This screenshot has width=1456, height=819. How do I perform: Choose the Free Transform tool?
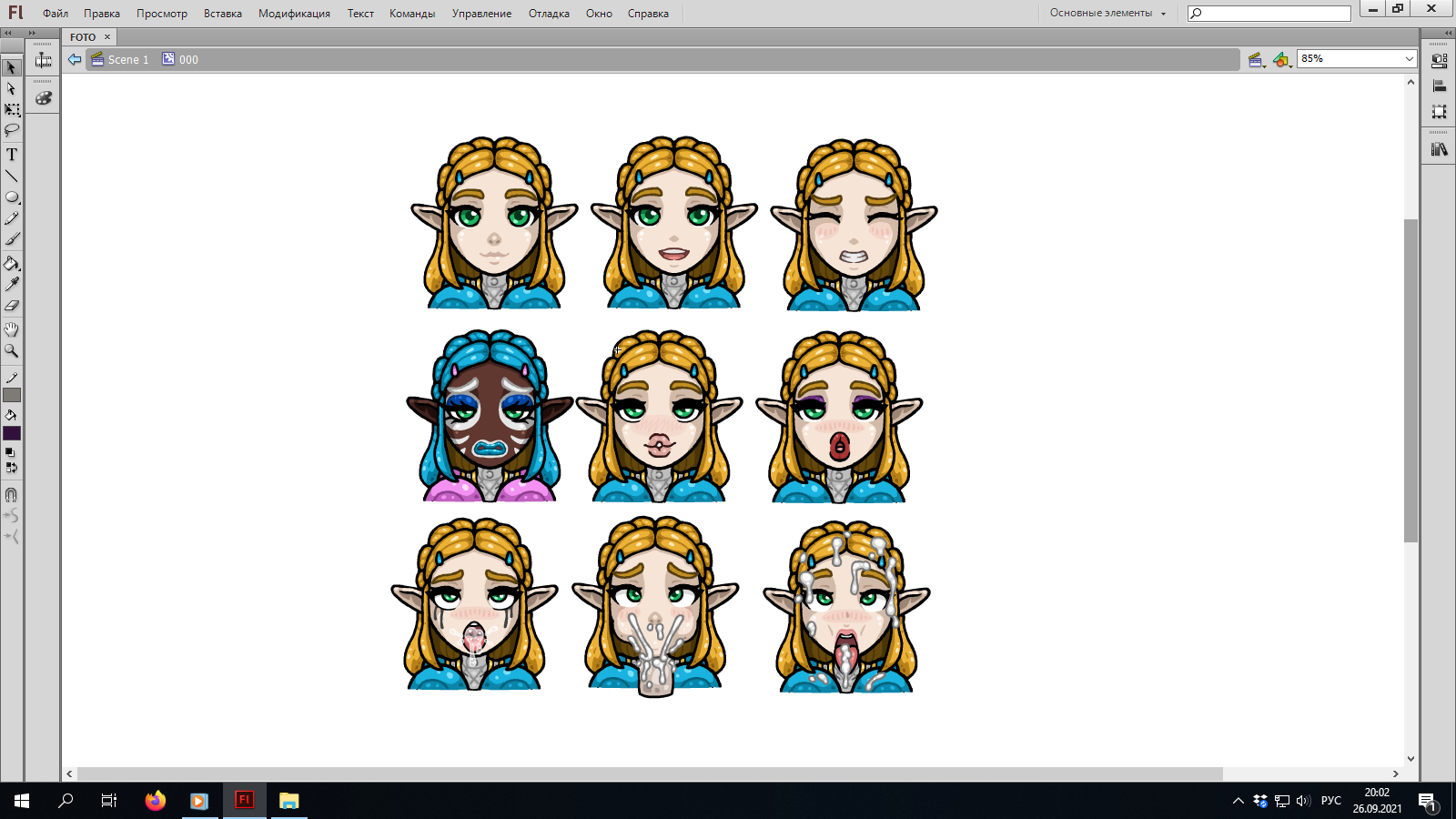coord(12,110)
